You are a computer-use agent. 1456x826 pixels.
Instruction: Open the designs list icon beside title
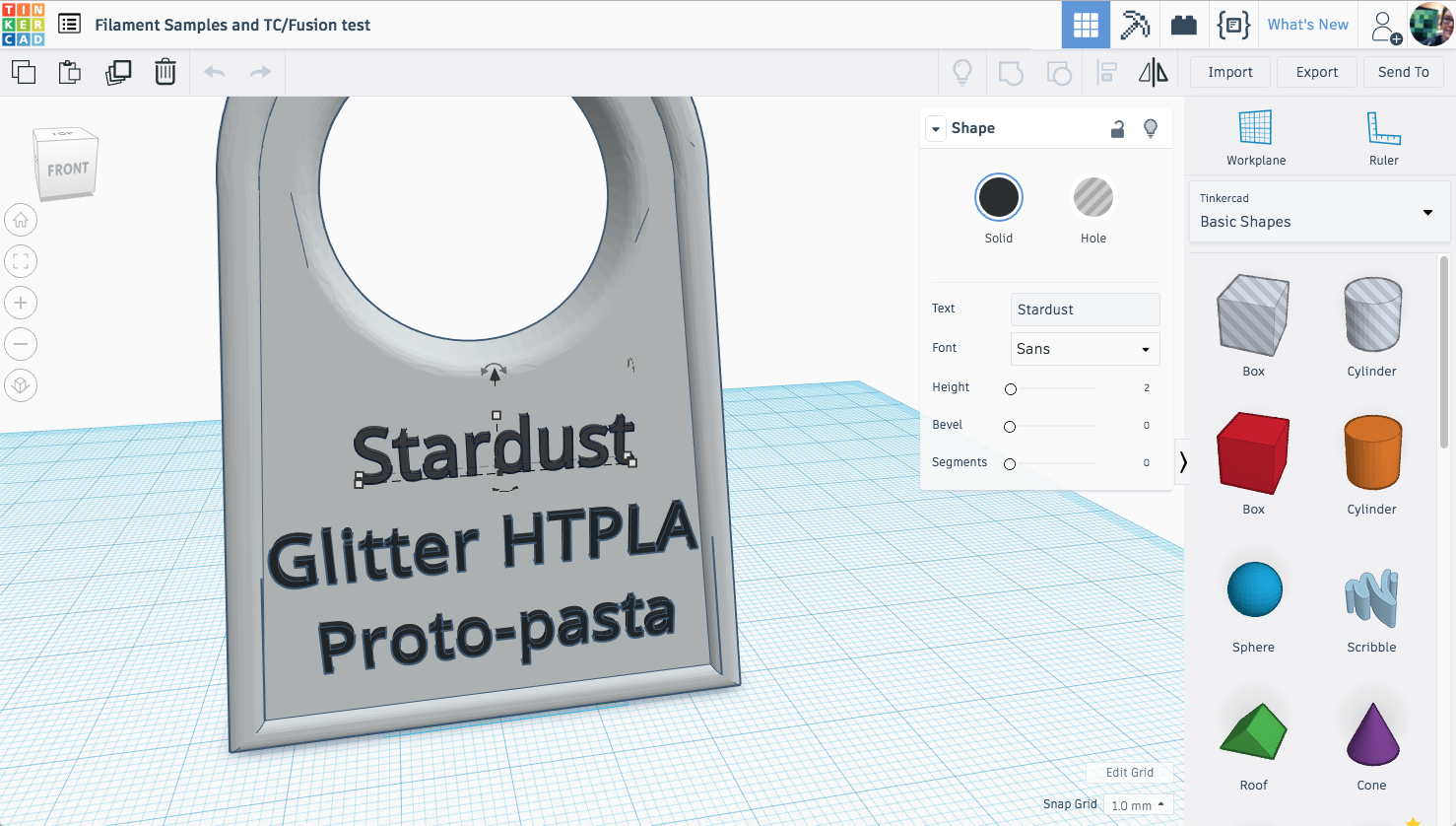(70, 24)
